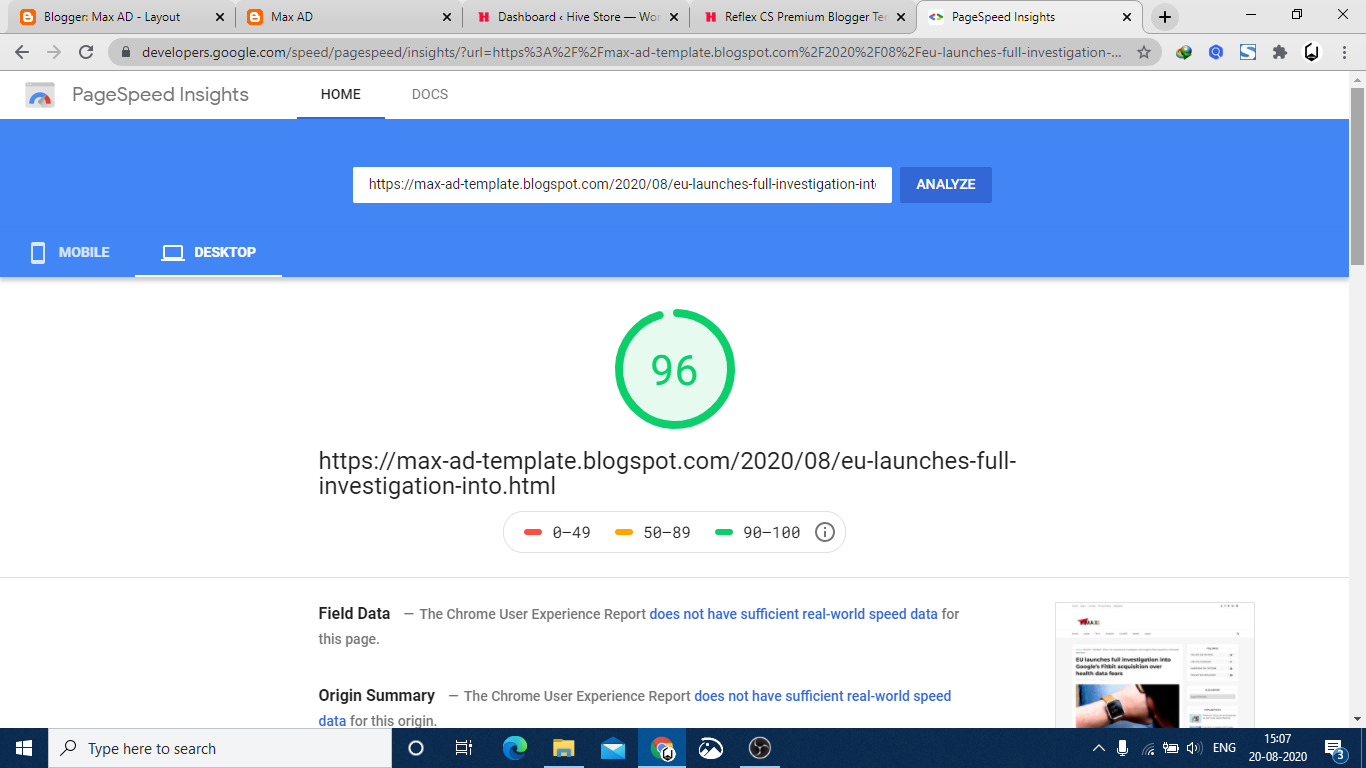This screenshot has height=768, width=1366.
Task: Open the Windows notification center icon
Action: coord(1333,748)
